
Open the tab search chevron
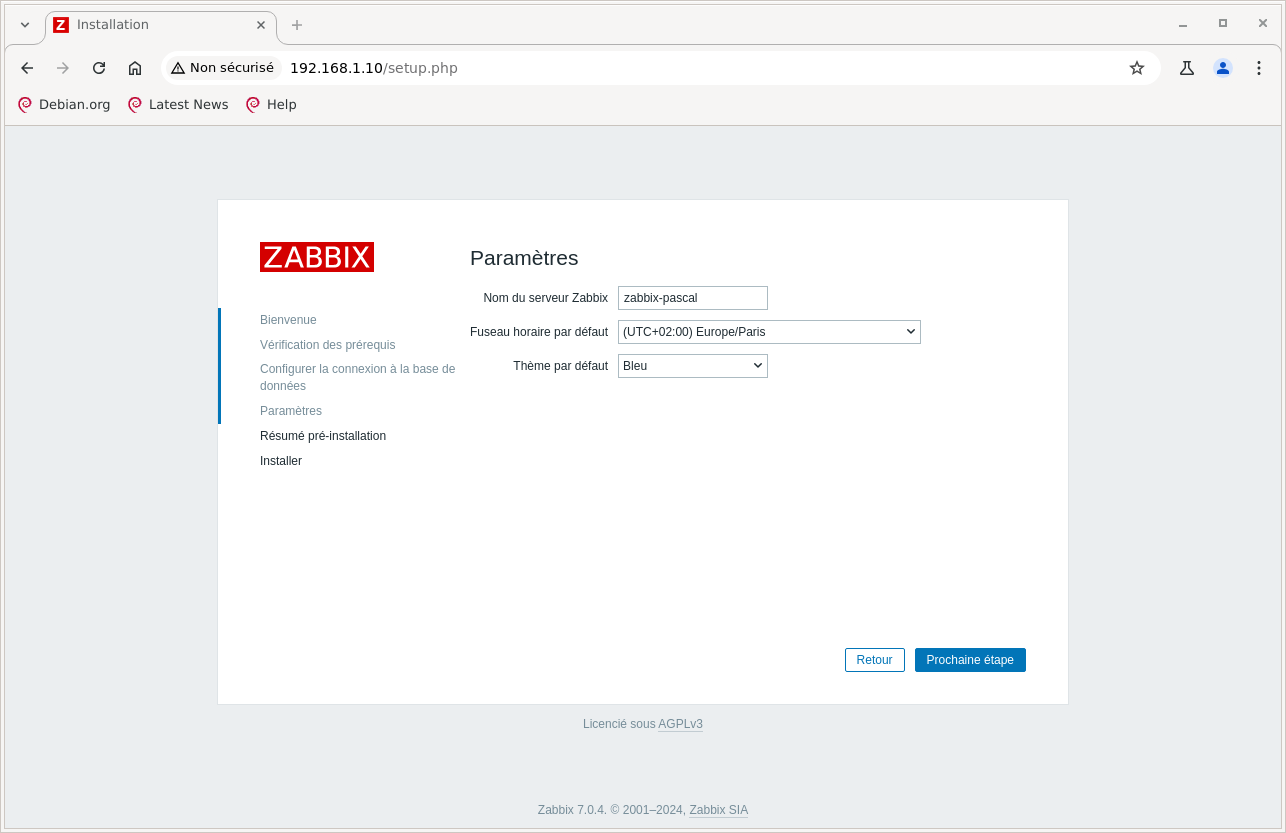tap(25, 25)
